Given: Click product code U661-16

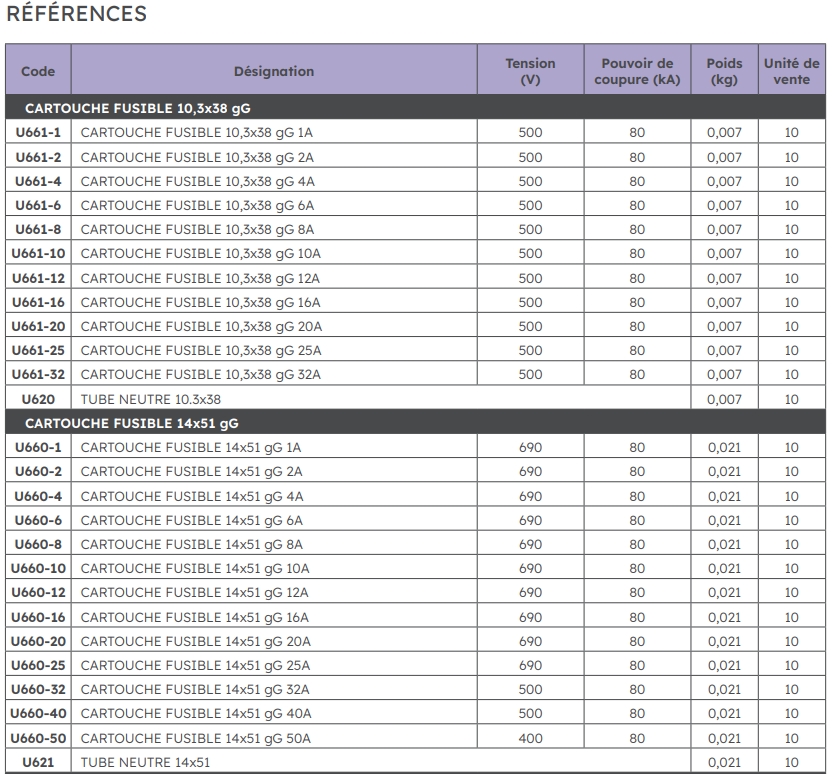Looking at the screenshot, I should [39, 302].
